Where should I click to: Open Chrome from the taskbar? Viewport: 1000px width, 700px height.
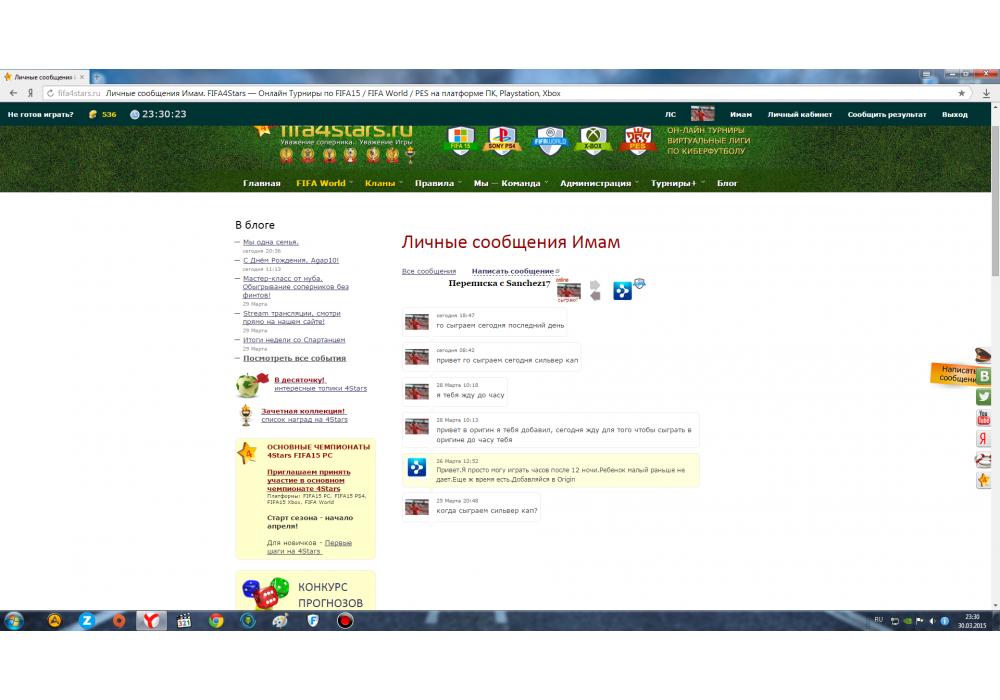pyautogui.click(x=216, y=620)
